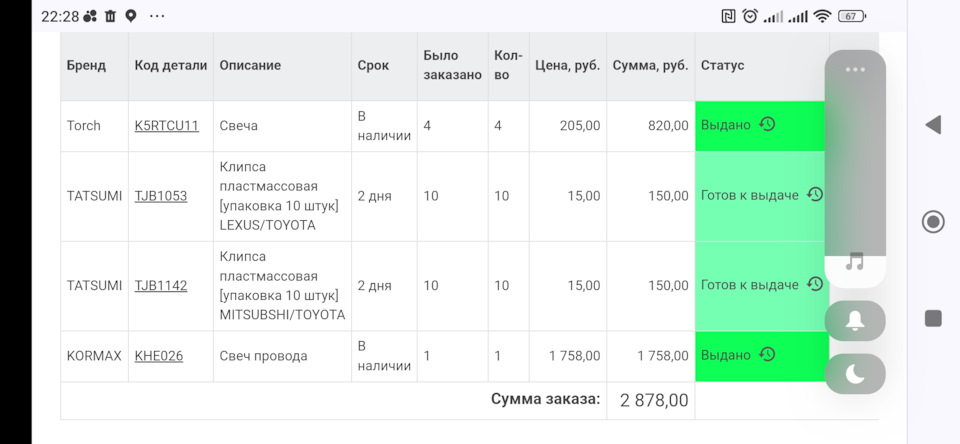This screenshot has height=444, width=960.
Task: Open history icon for TJB1142 status
Action: (x=815, y=285)
